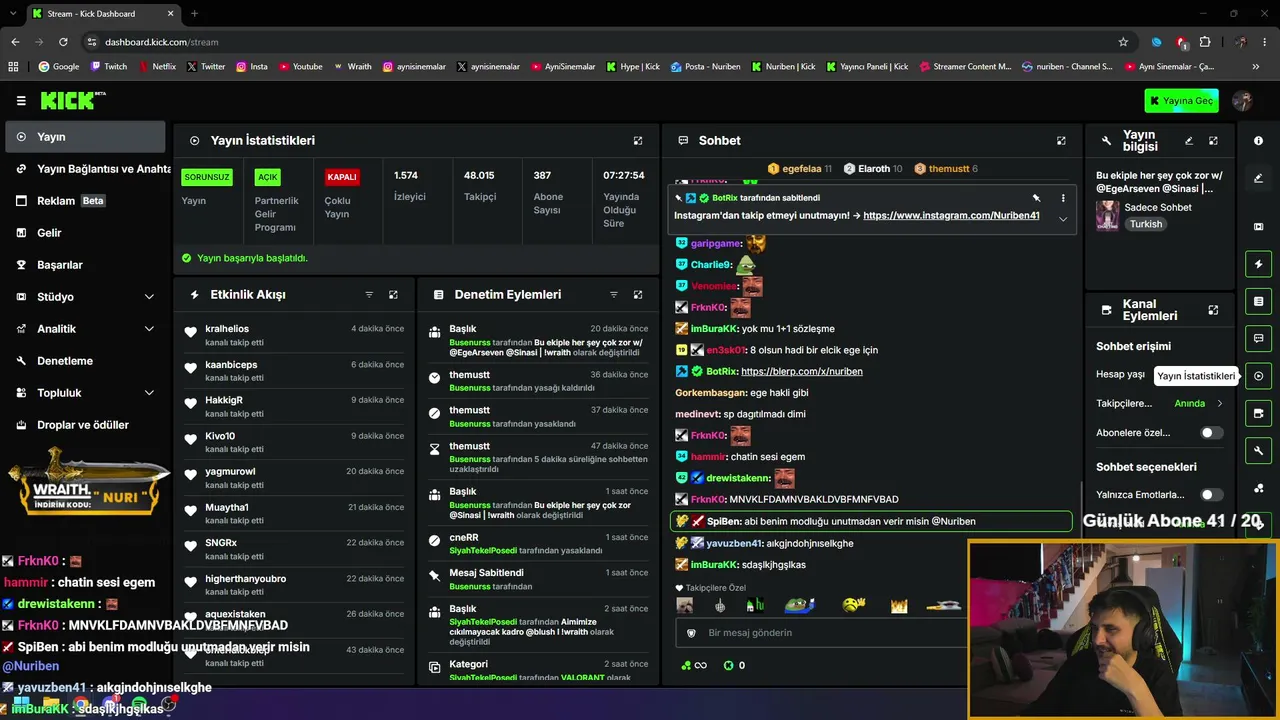Toggle the moderation log widget icon in right rail
This screenshot has width=1280, height=720.
pos(1258,301)
